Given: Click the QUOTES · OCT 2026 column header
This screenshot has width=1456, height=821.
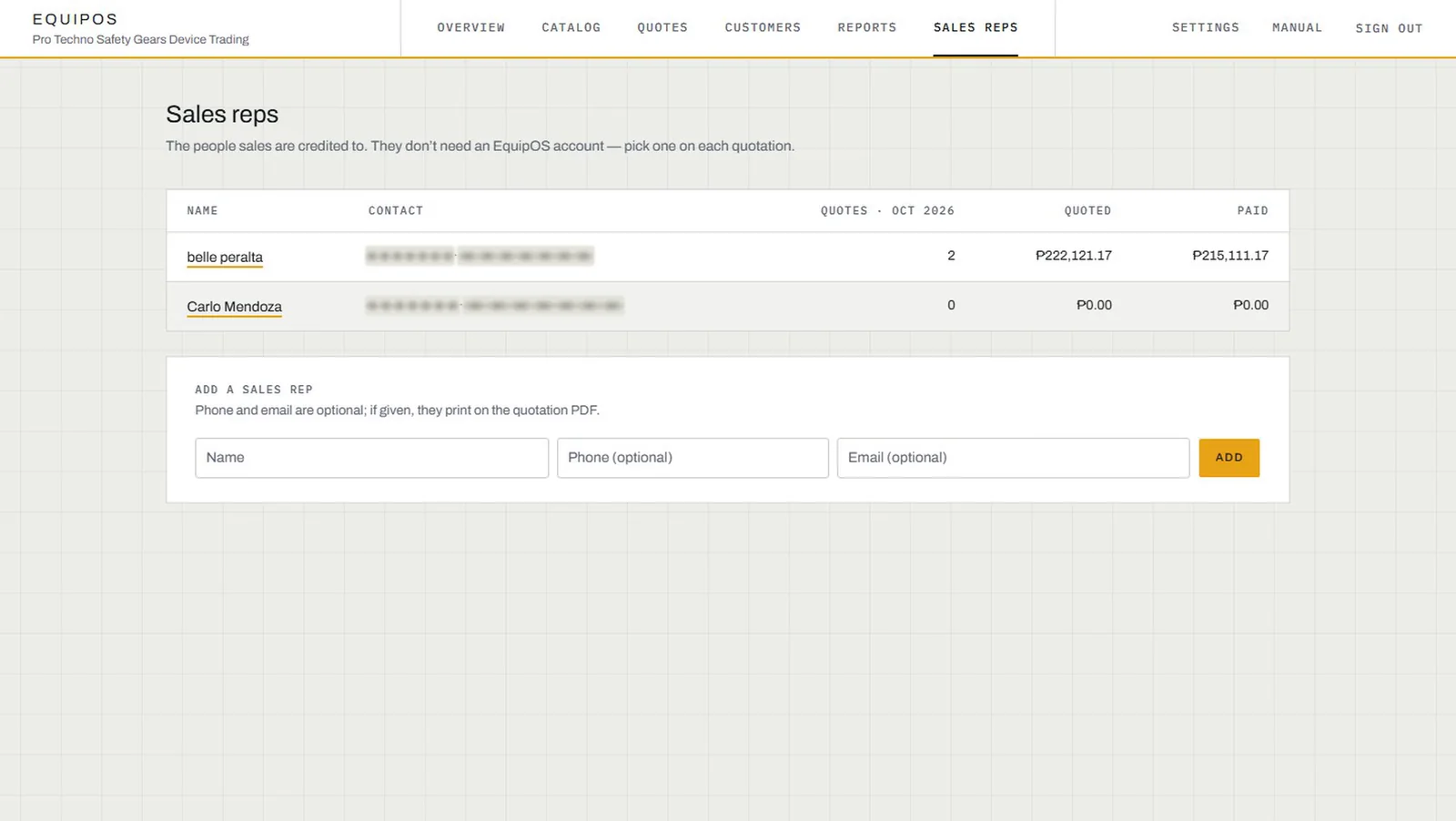Looking at the screenshot, I should pyautogui.click(x=887, y=210).
